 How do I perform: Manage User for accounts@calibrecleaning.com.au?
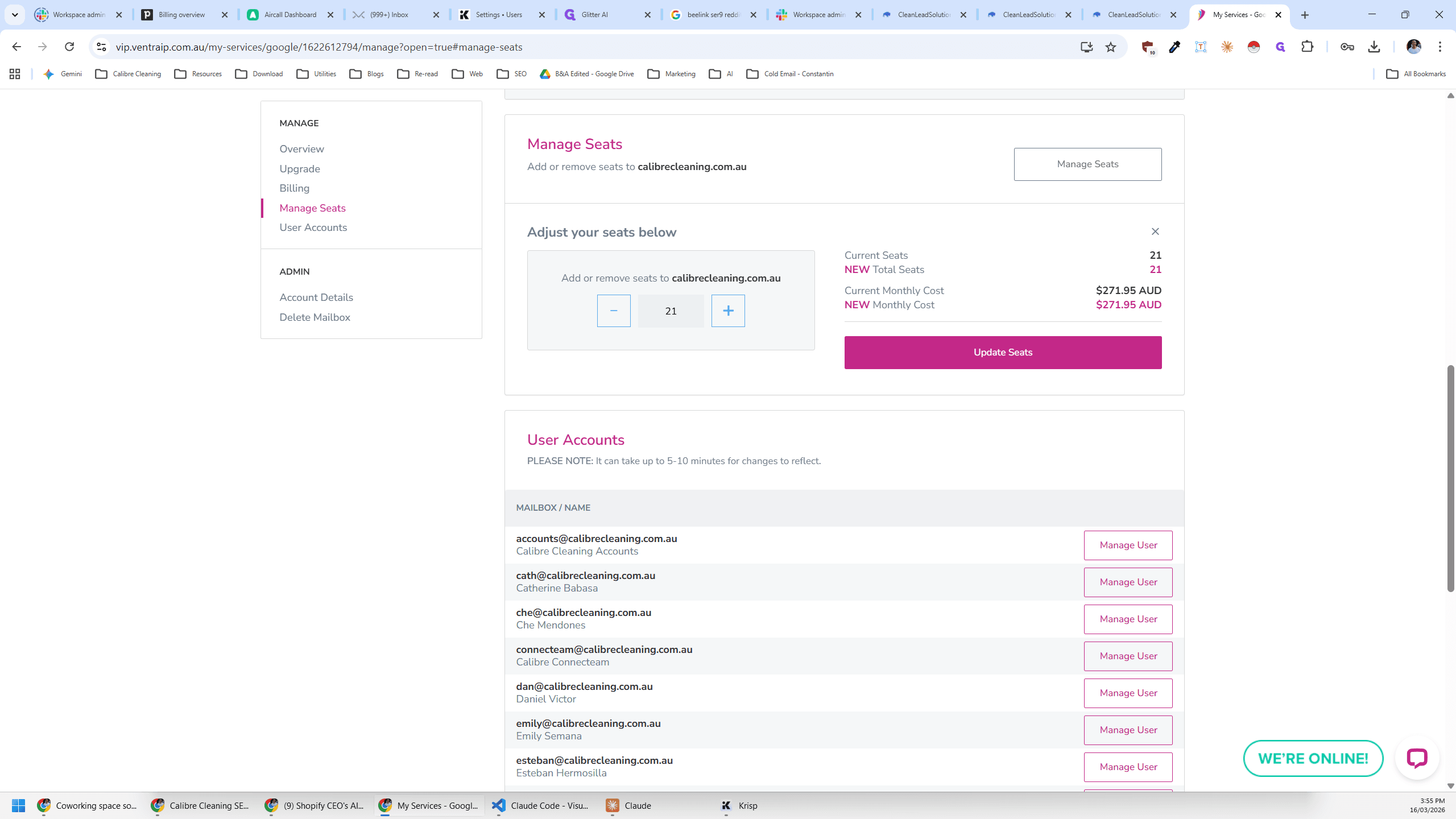pyautogui.click(x=1128, y=545)
